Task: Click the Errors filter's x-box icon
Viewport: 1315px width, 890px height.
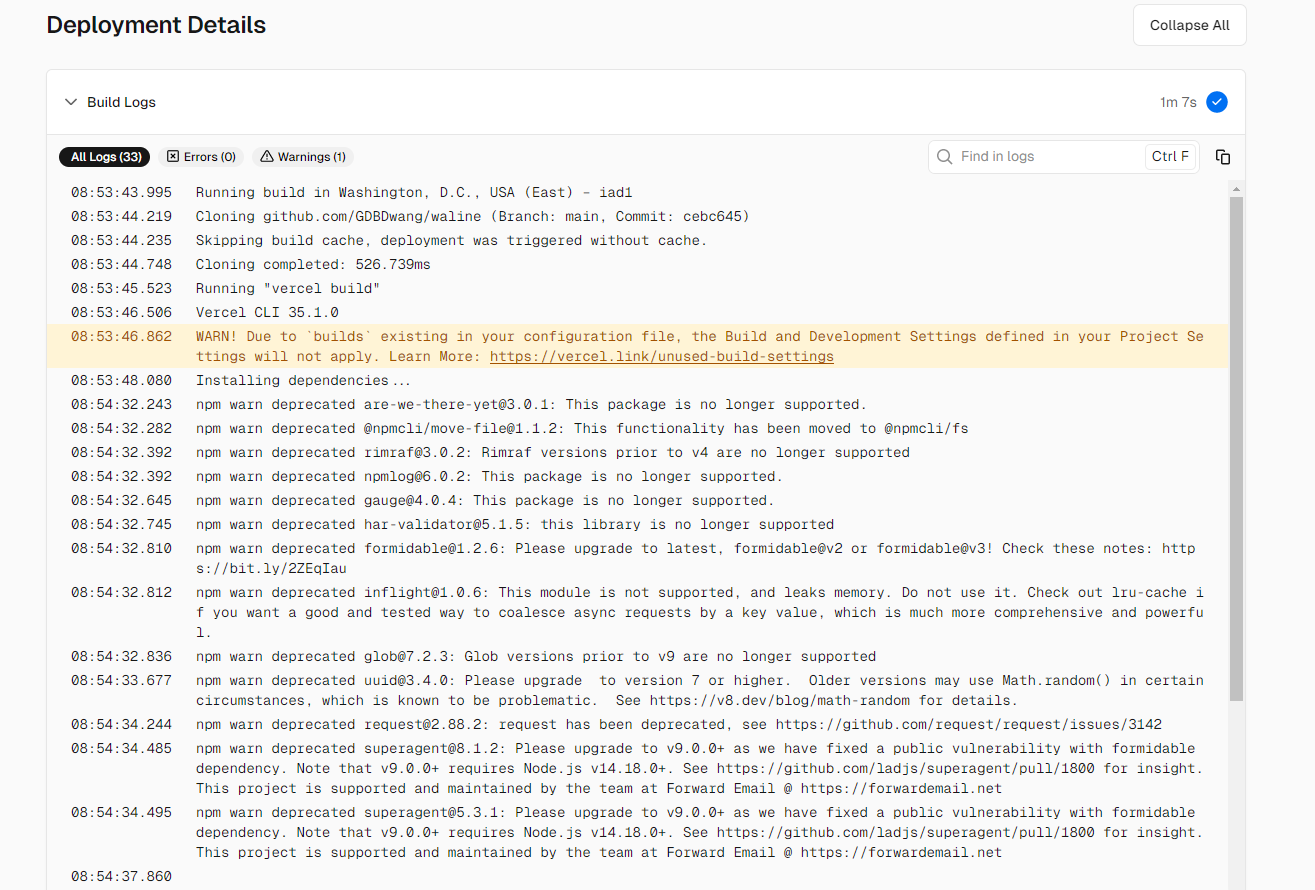Action: (173, 157)
